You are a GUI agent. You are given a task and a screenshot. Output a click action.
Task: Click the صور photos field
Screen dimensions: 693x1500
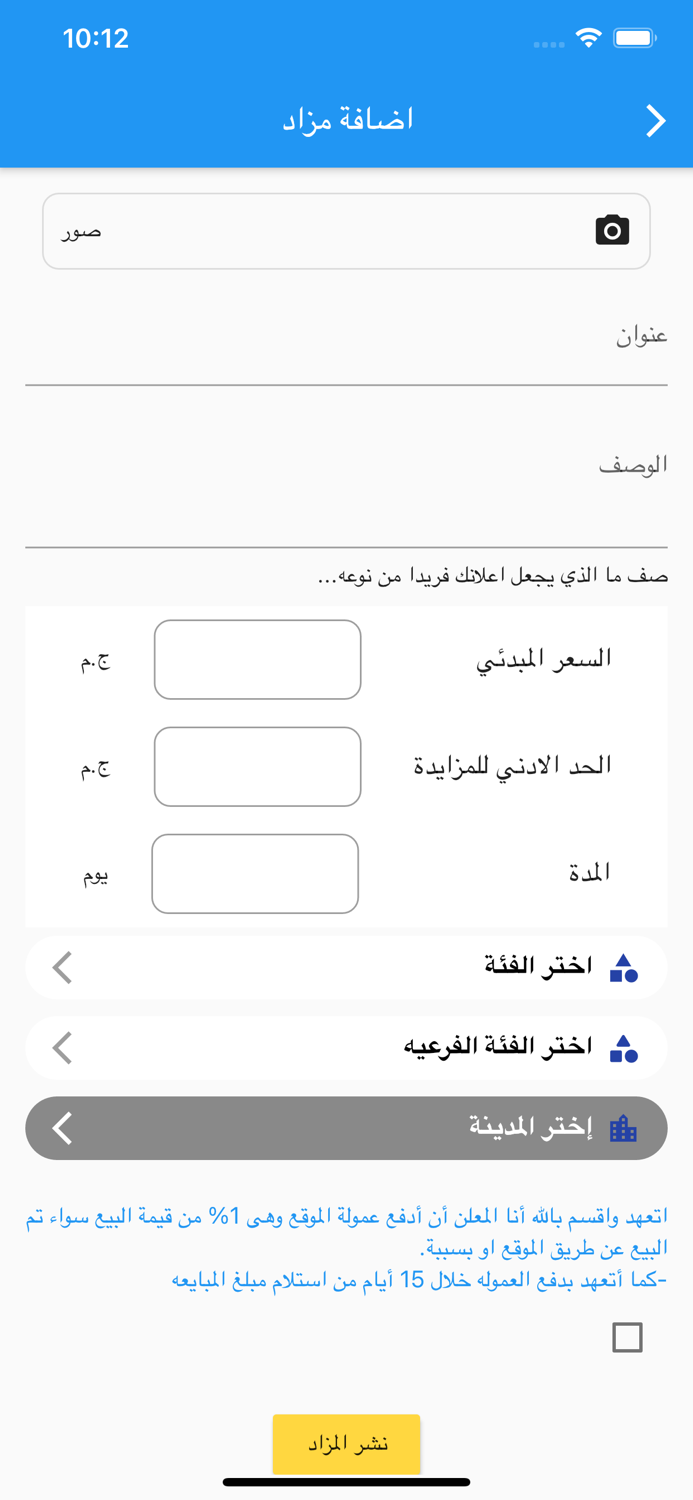pos(346,230)
